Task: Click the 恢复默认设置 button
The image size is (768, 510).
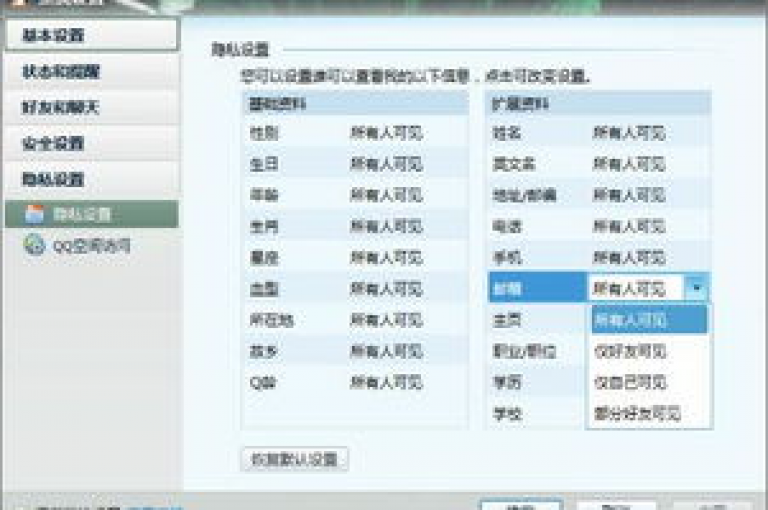Action: pyautogui.click(x=294, y=459)
